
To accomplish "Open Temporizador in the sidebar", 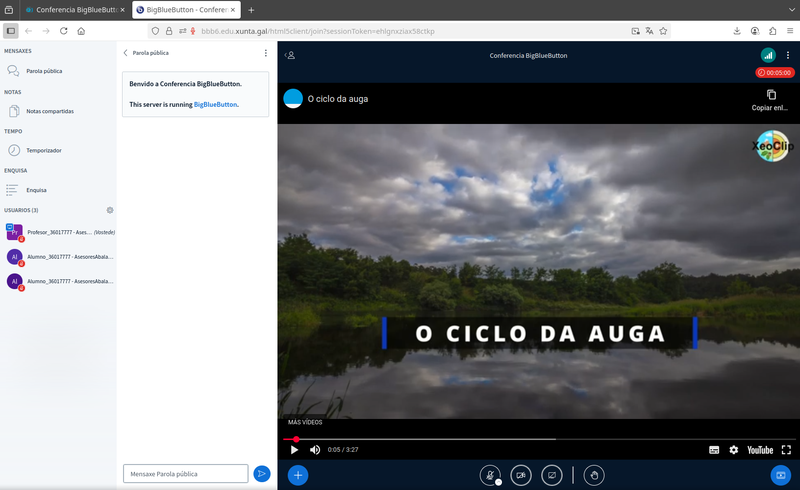I will point(43,150).
